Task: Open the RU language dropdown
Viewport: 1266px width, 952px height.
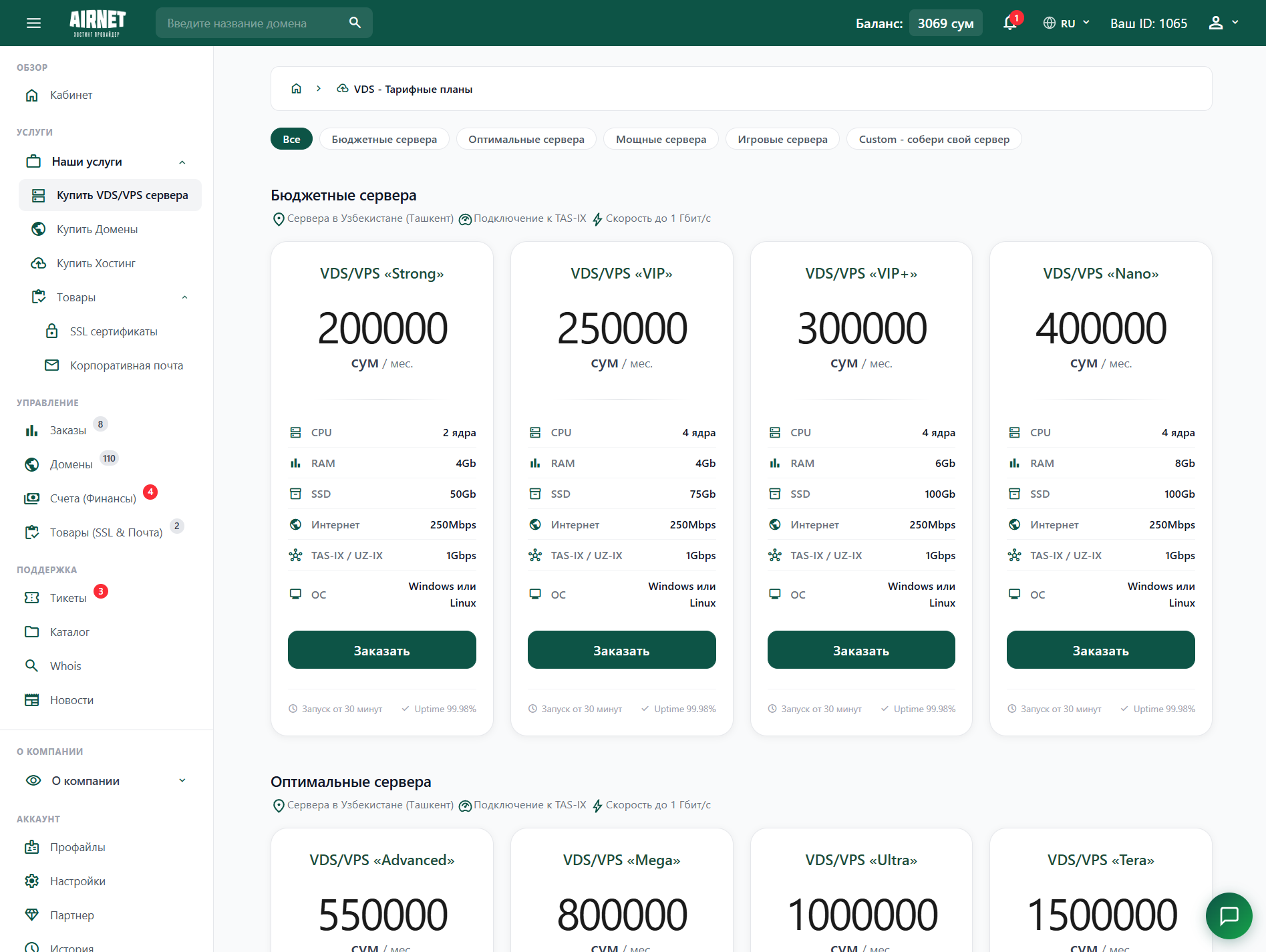Action: pyautogui.click(x=1066, y=23)
